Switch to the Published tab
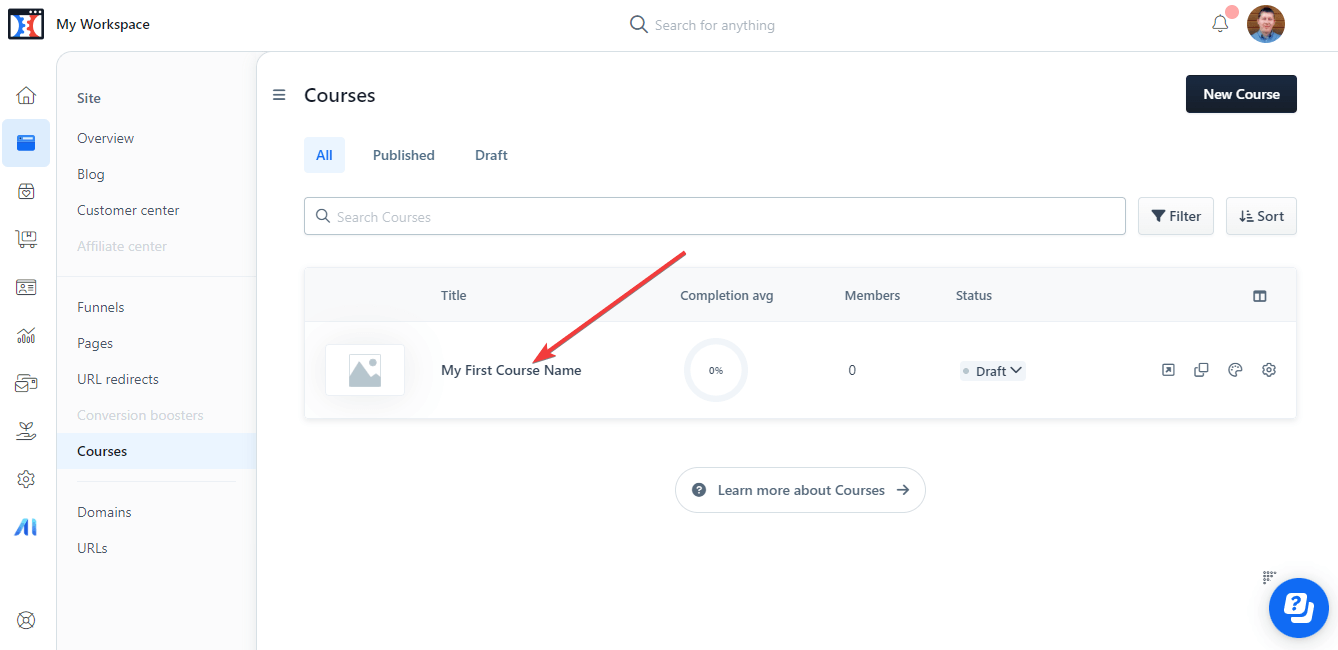The height and width of the screenshot is (650, 1338). [403, 155]
